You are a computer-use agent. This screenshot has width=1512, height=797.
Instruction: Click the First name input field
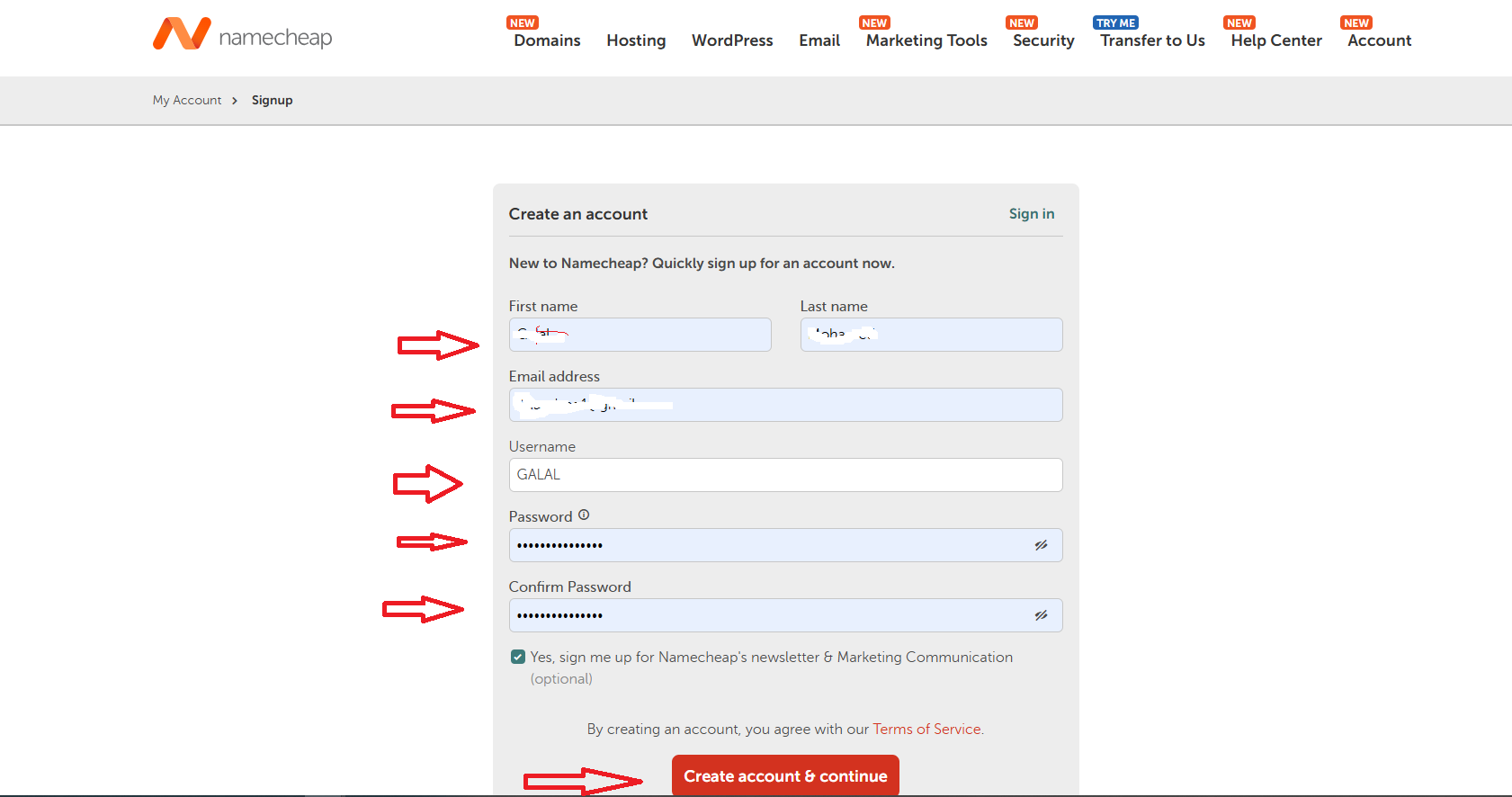640,335
